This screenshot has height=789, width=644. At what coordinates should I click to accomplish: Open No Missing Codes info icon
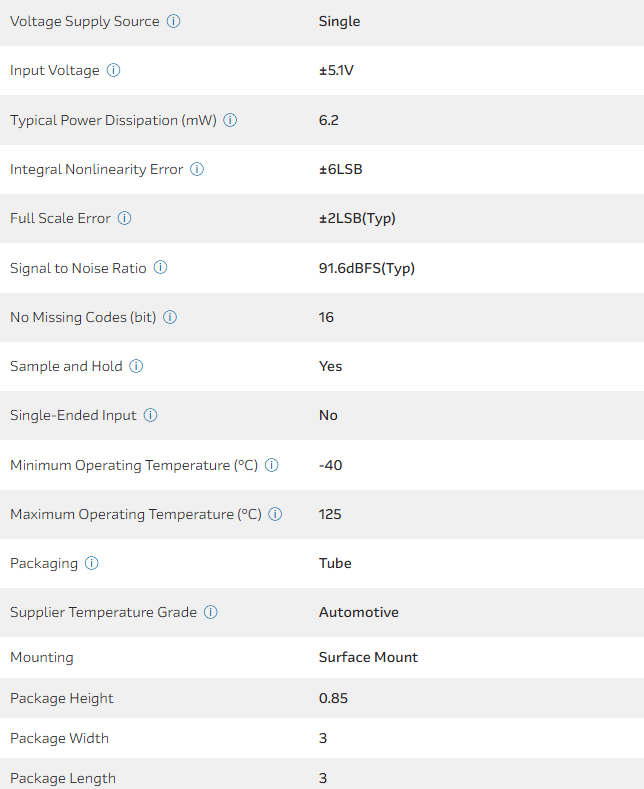170,317
